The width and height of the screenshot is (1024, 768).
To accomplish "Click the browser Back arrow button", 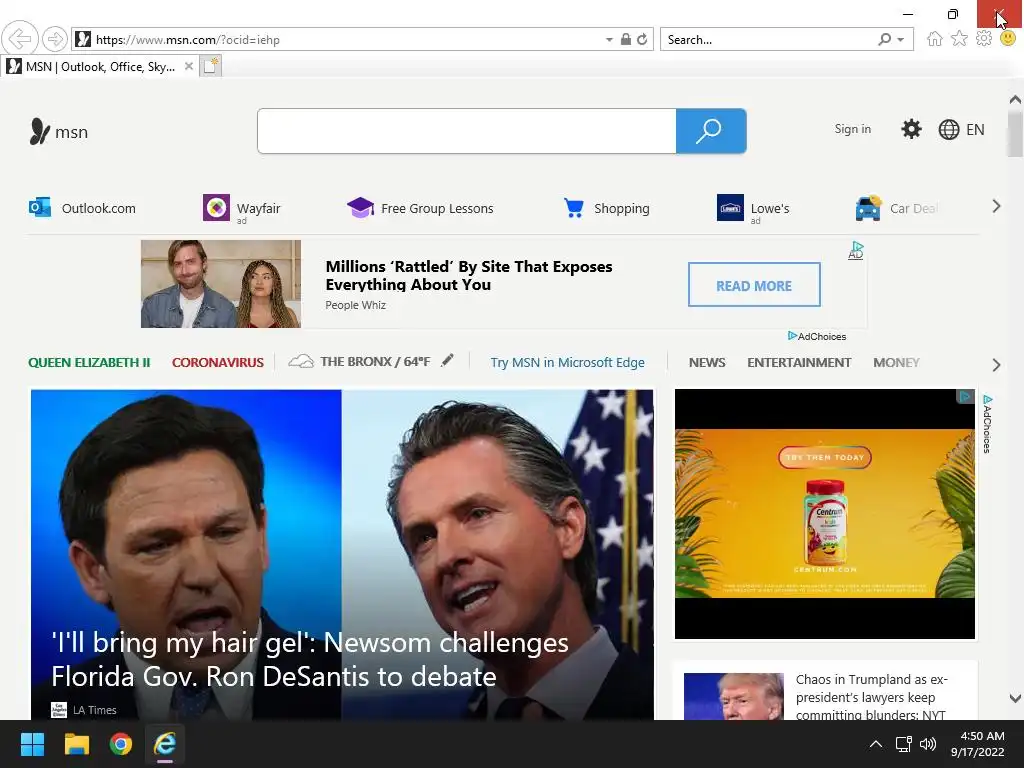I will point(20,39).
